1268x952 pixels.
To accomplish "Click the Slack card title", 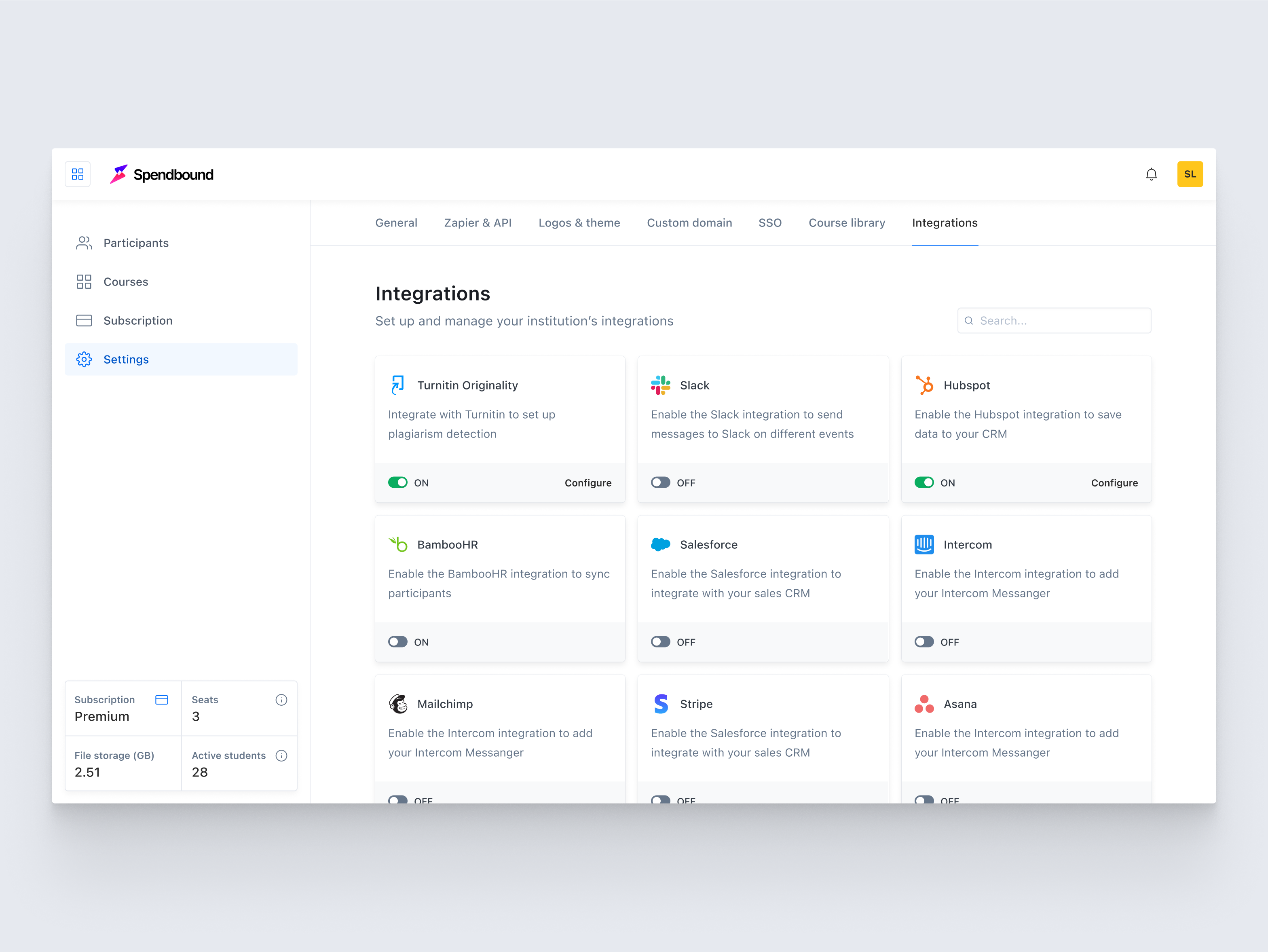I will tap(694, 385).
